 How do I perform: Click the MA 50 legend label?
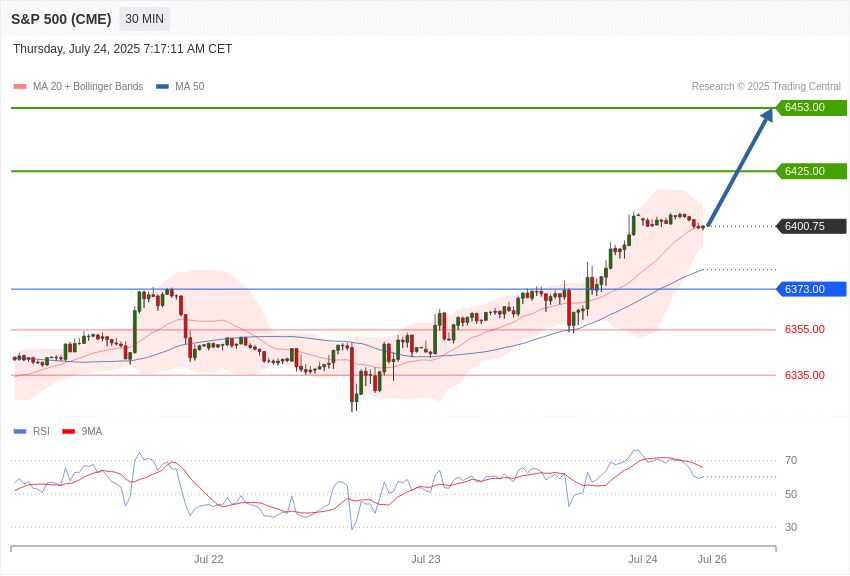[x=190, y=87]
